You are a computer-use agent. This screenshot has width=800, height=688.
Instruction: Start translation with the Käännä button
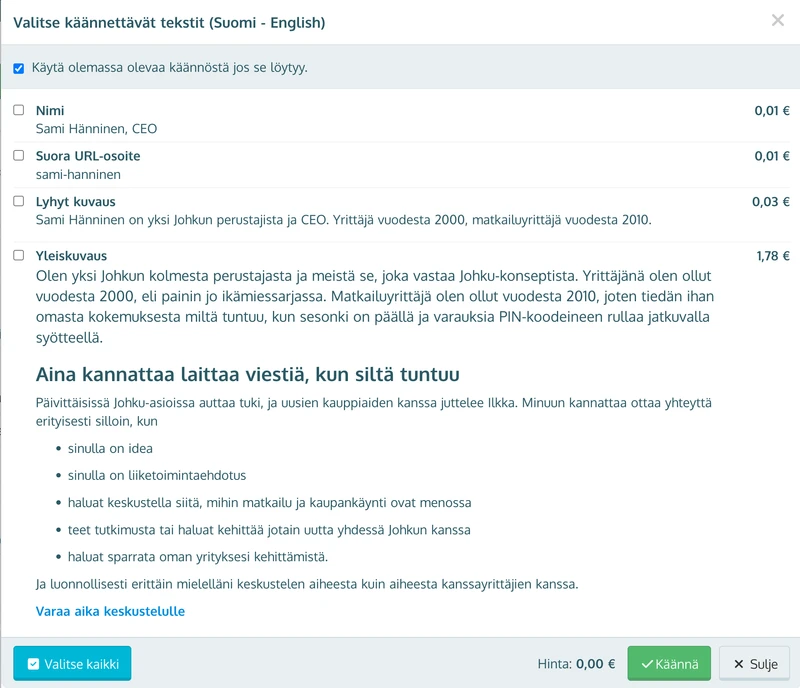(x=669, y=664)
